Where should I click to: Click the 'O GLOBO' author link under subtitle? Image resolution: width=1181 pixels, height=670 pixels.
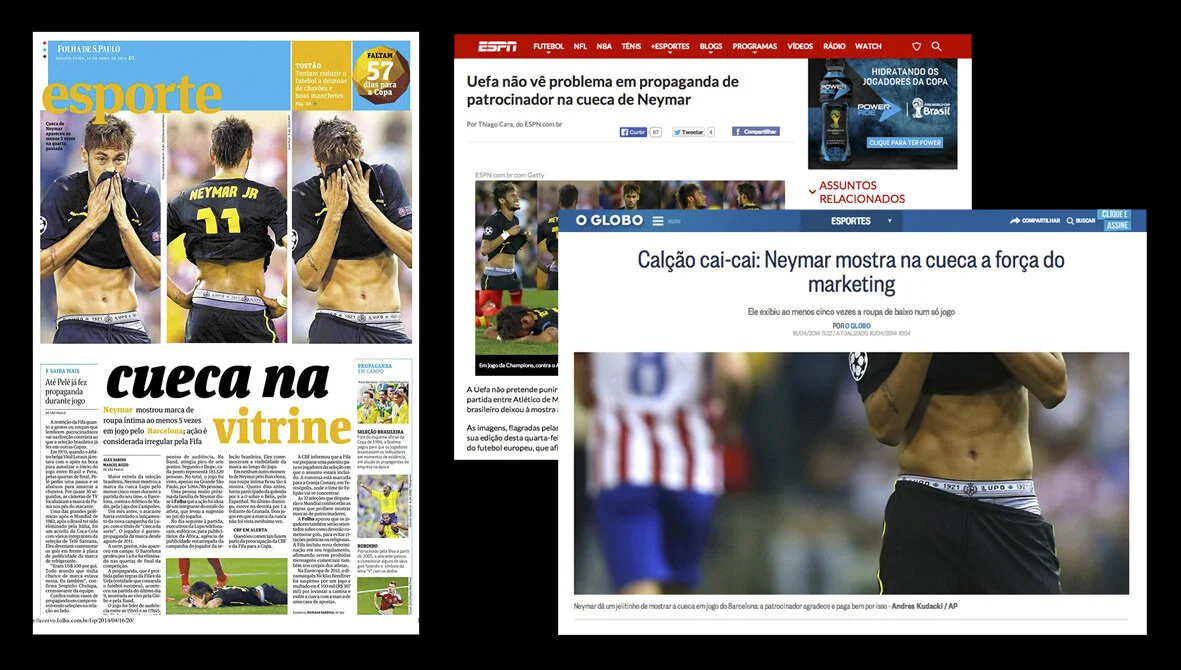point(858,326)
